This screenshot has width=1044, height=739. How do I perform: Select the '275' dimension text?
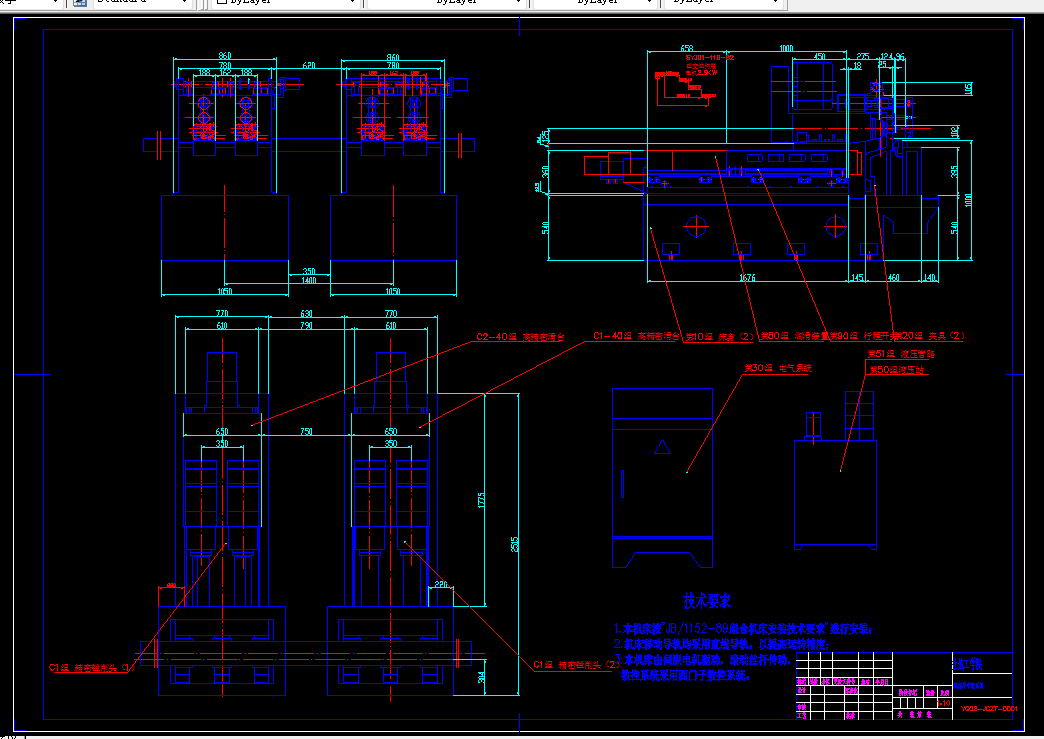click(863, 57)
